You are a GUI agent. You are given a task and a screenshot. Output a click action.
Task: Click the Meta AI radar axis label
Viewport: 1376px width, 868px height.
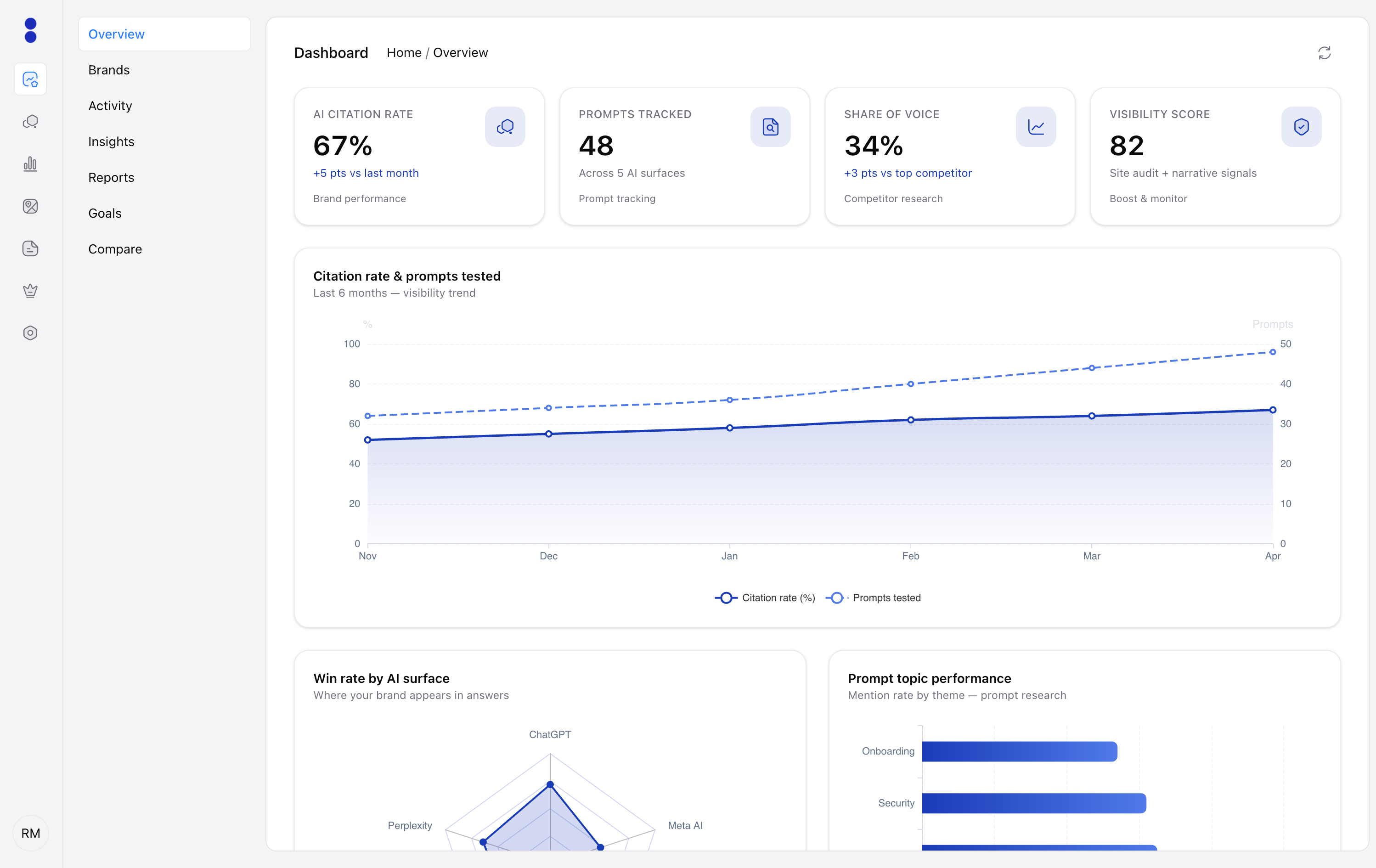685,826
